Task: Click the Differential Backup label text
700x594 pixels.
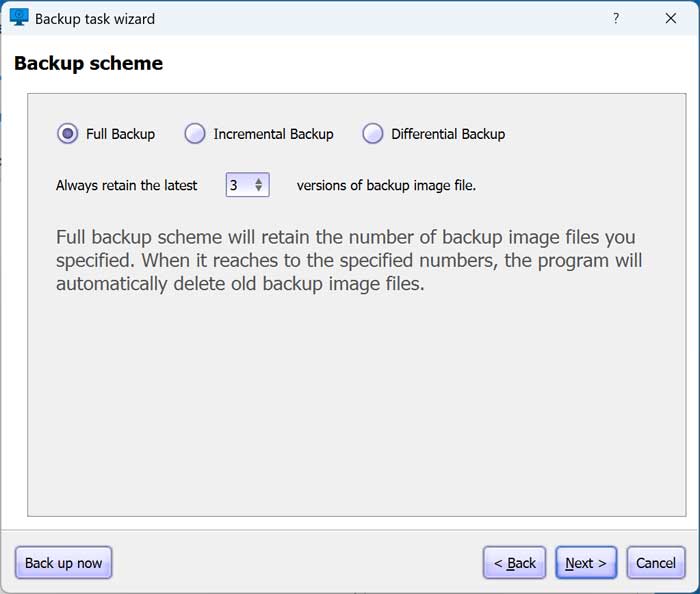Action: pyautogui.click(x=448, y=134)
